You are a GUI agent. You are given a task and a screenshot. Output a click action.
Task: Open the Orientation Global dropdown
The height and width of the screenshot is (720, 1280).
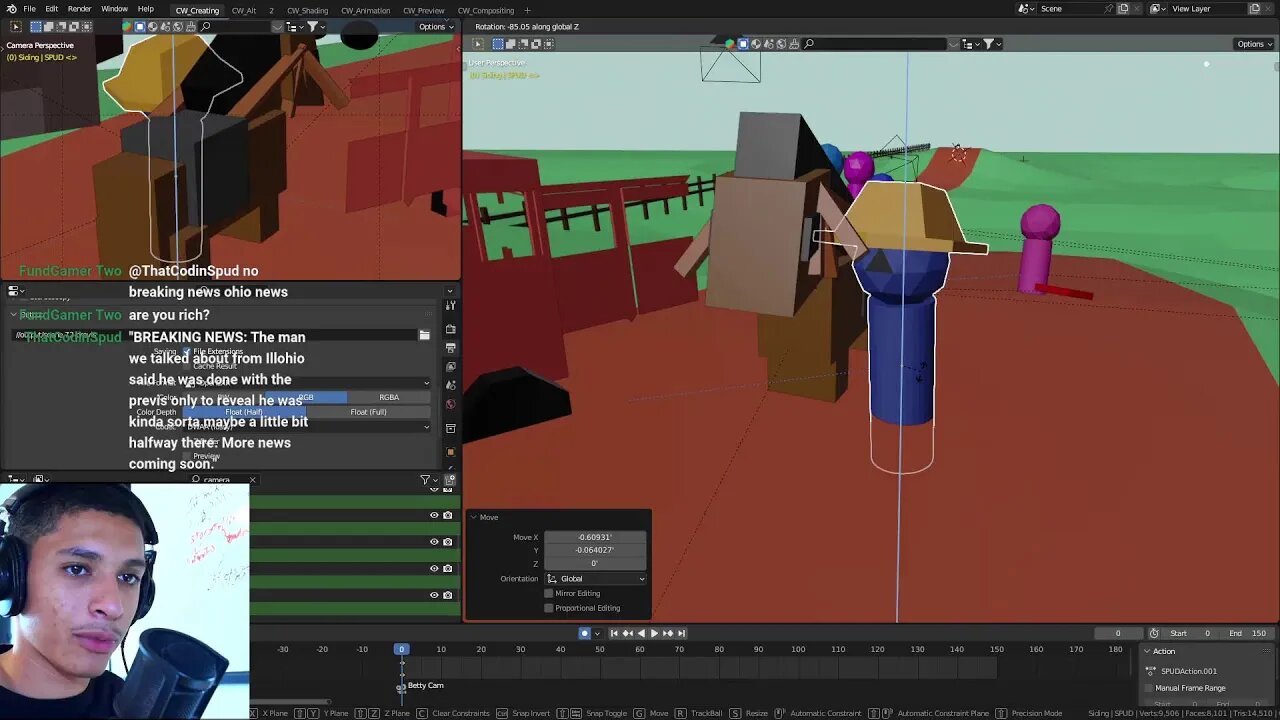tap(595, 578)
